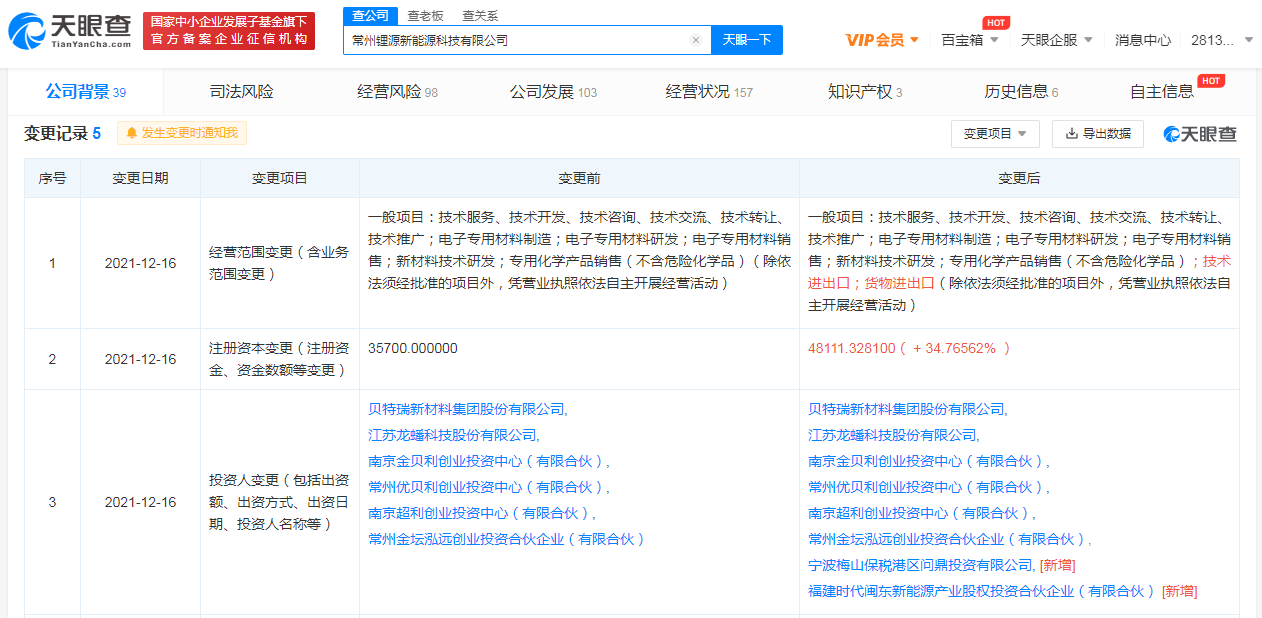Open 江苏龙蟠科技股份有限公司 link in 变更后 column
This screenshot has width=1262, height=618.
[893, 435]
